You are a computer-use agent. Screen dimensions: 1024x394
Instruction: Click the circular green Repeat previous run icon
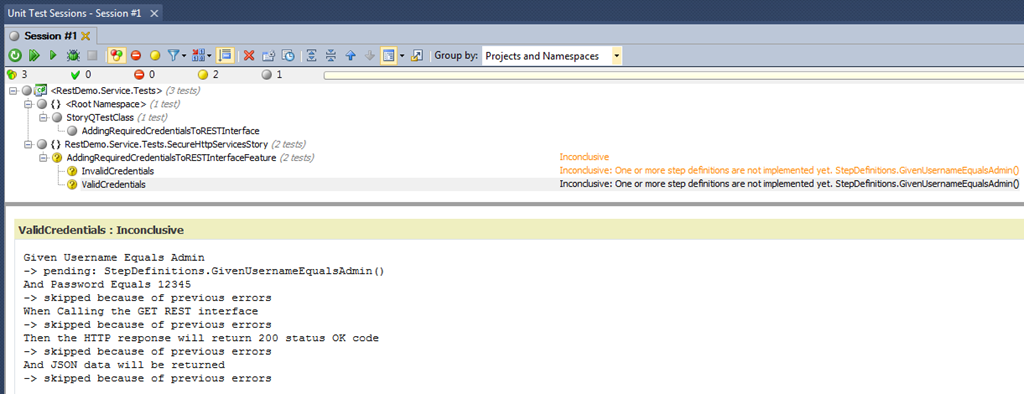(x=14, y=56)
